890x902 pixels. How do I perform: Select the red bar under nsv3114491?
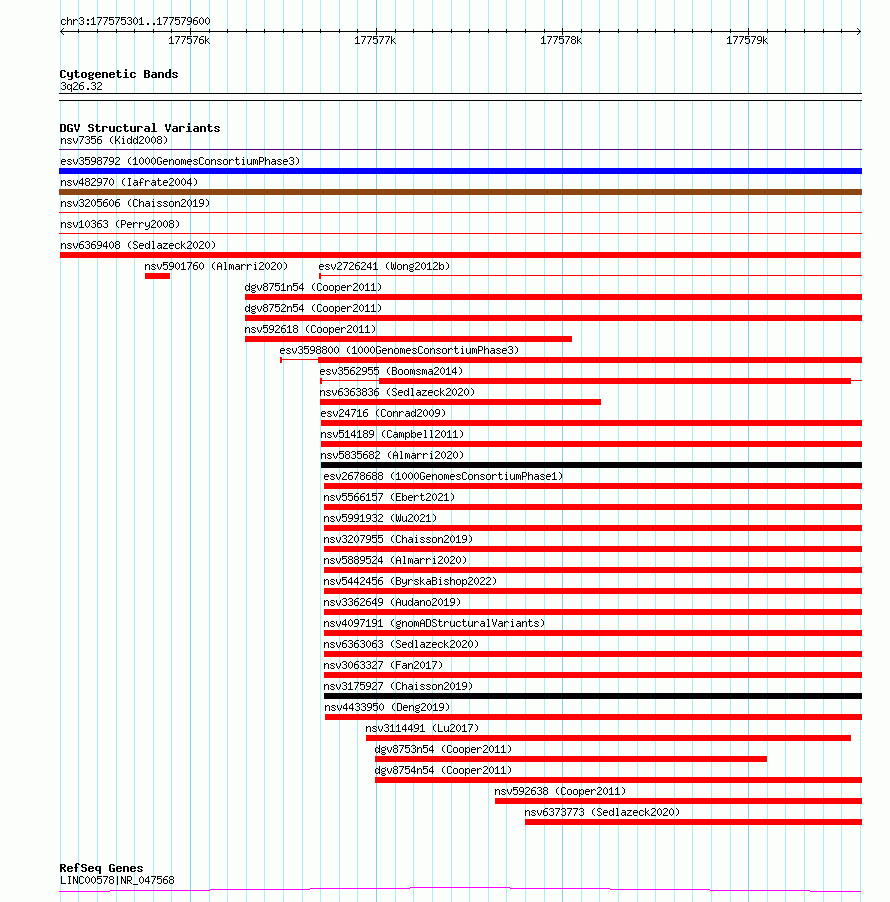pos(609,738)
